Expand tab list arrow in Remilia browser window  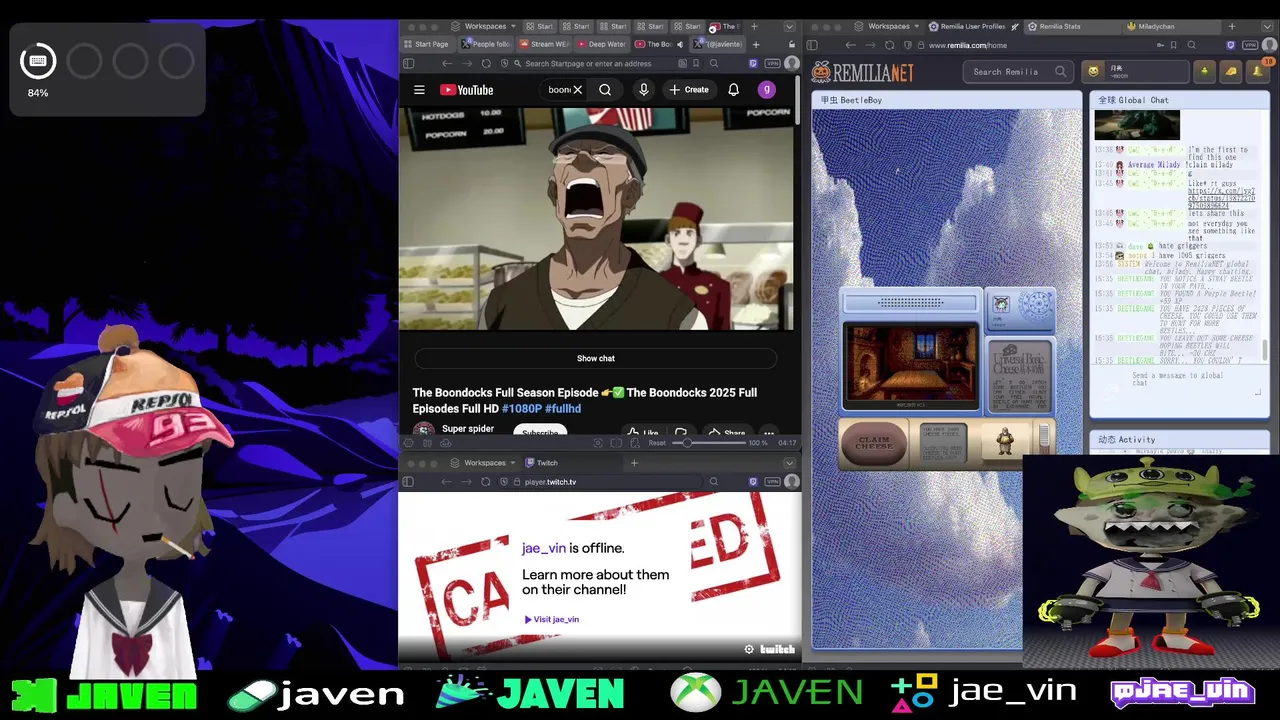(1269, 26)
